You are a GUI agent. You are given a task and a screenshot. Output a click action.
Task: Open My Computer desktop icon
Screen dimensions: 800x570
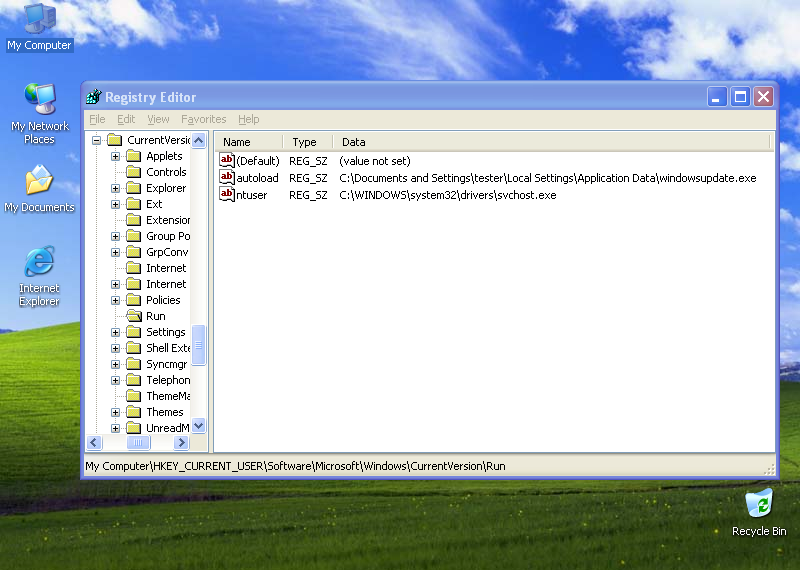click(x=39, y=28)
